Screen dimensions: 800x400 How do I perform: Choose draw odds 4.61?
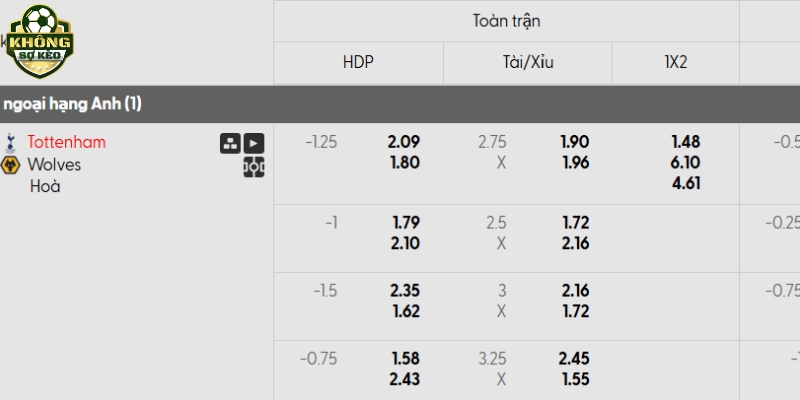[x=686, y=183]
